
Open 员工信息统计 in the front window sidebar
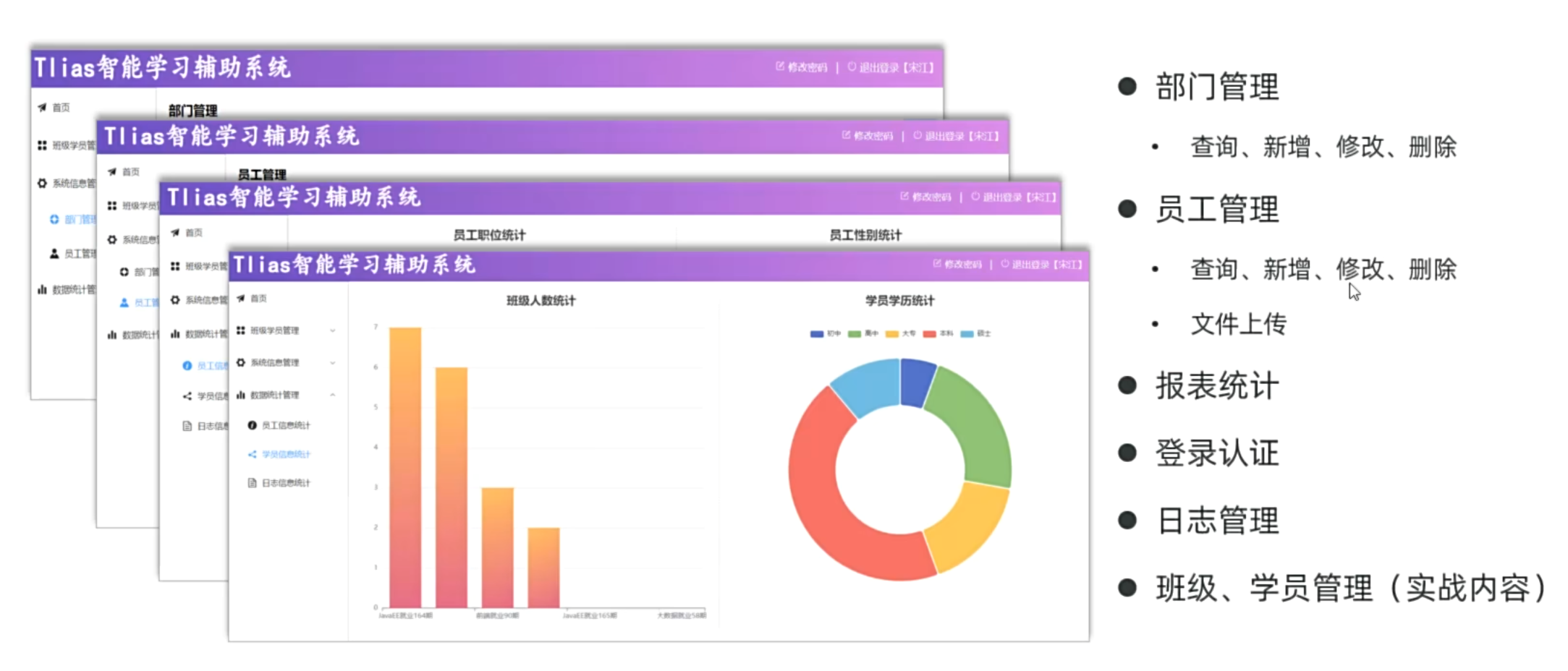pos(285,426)
